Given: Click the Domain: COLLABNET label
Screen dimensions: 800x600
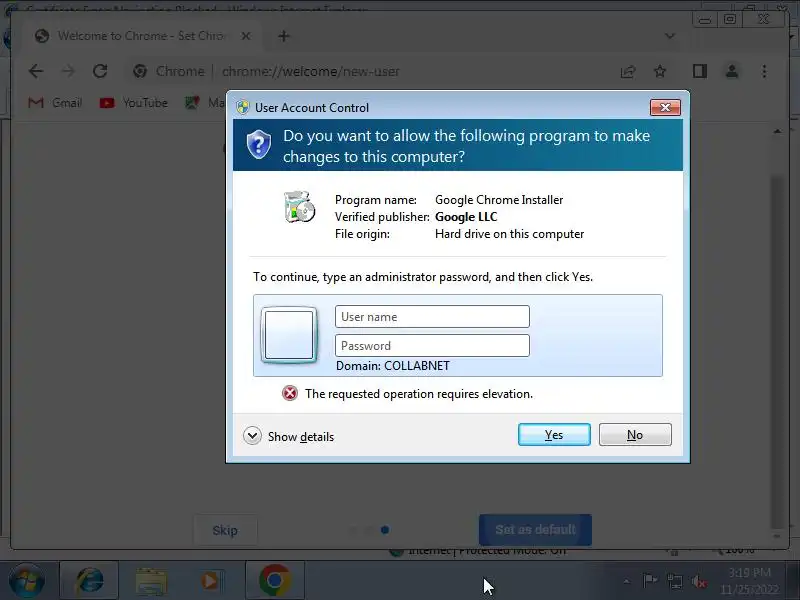Looking at the screenshot, I should [x=393, y=366].
